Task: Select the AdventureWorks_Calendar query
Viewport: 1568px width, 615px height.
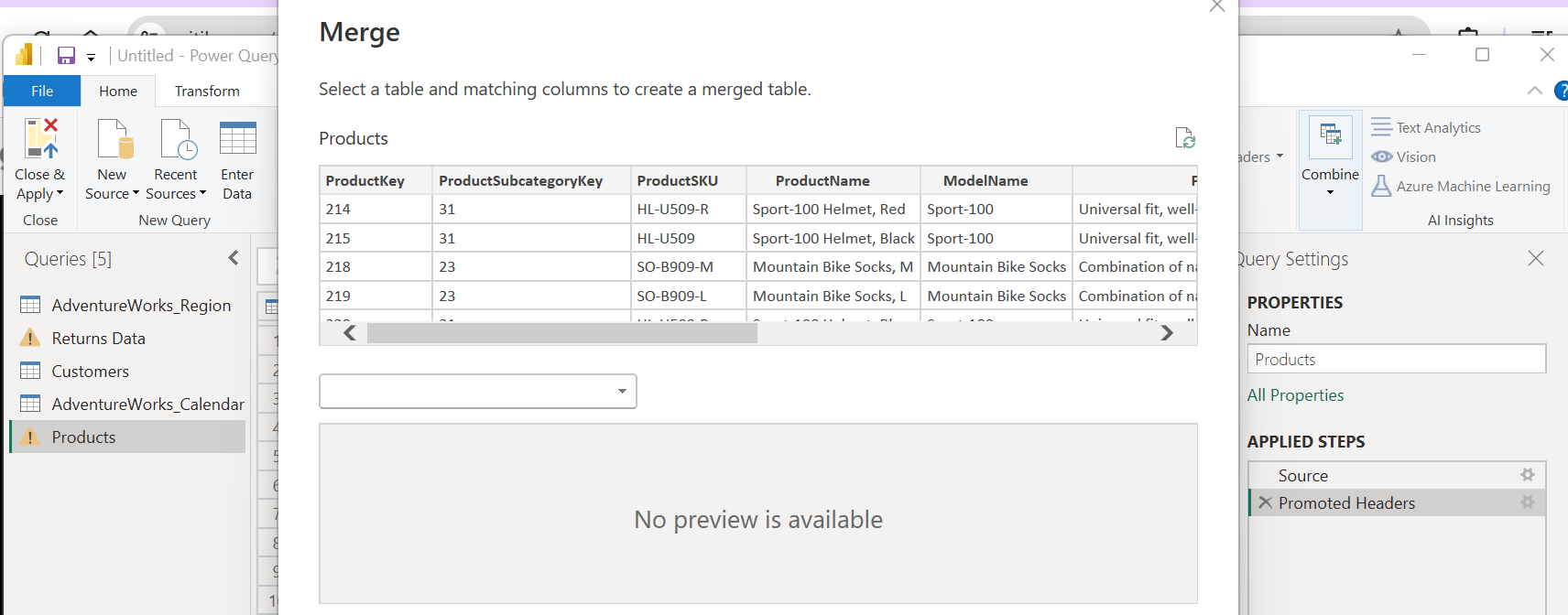Action: [128, 404]
